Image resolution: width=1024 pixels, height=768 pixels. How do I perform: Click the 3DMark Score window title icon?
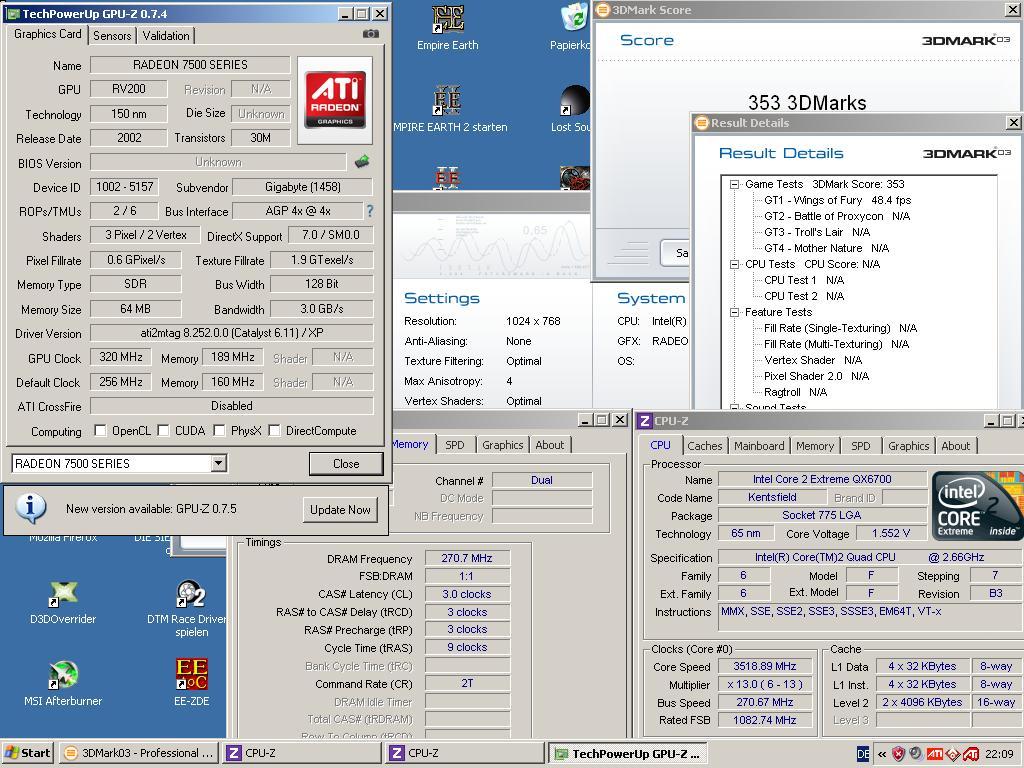[x=601, y=10]
